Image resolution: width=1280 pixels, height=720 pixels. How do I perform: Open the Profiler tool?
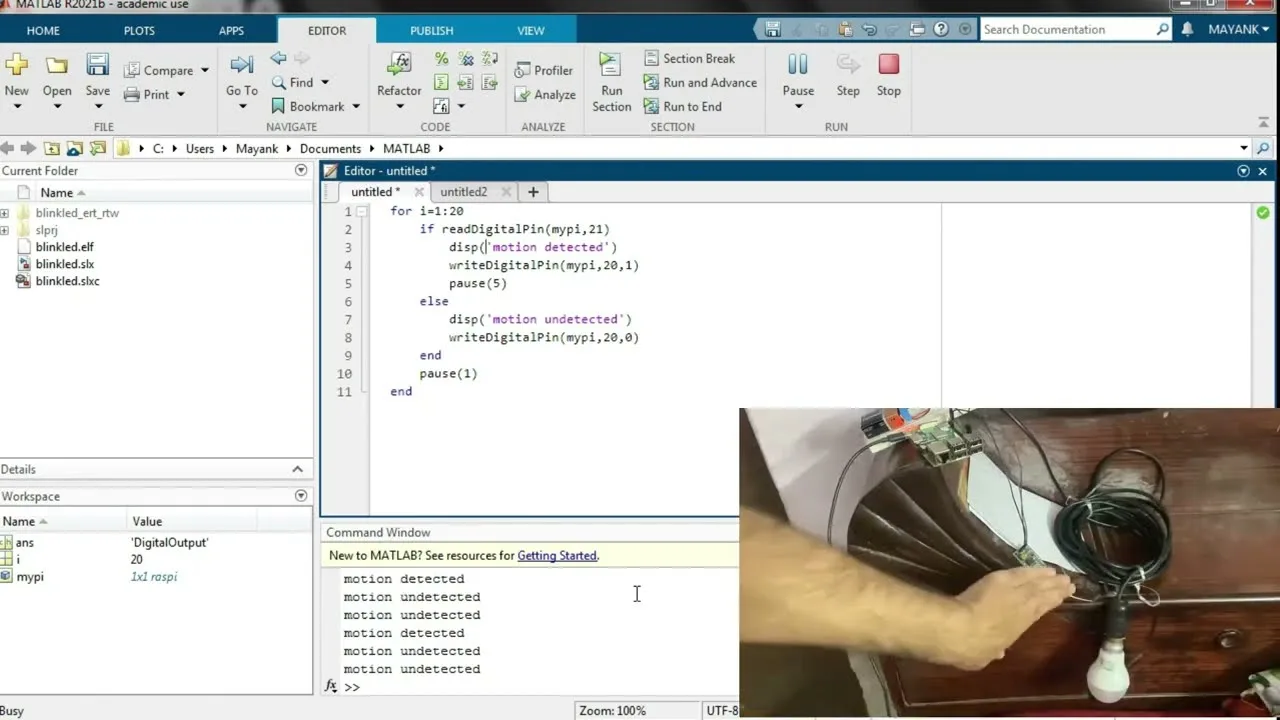pyautogui.click(x=544, y=70)
